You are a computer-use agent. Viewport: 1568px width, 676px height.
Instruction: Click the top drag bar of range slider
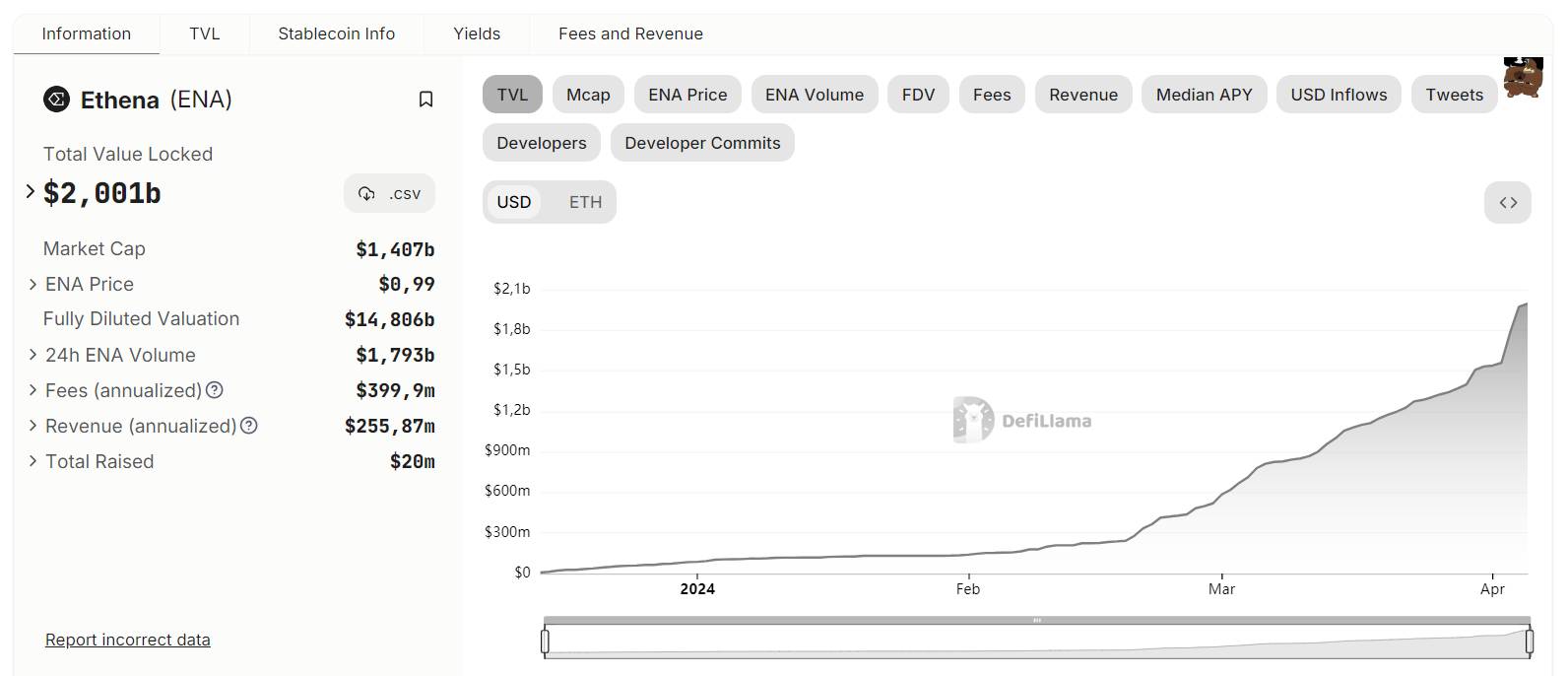click(1037, 620)
